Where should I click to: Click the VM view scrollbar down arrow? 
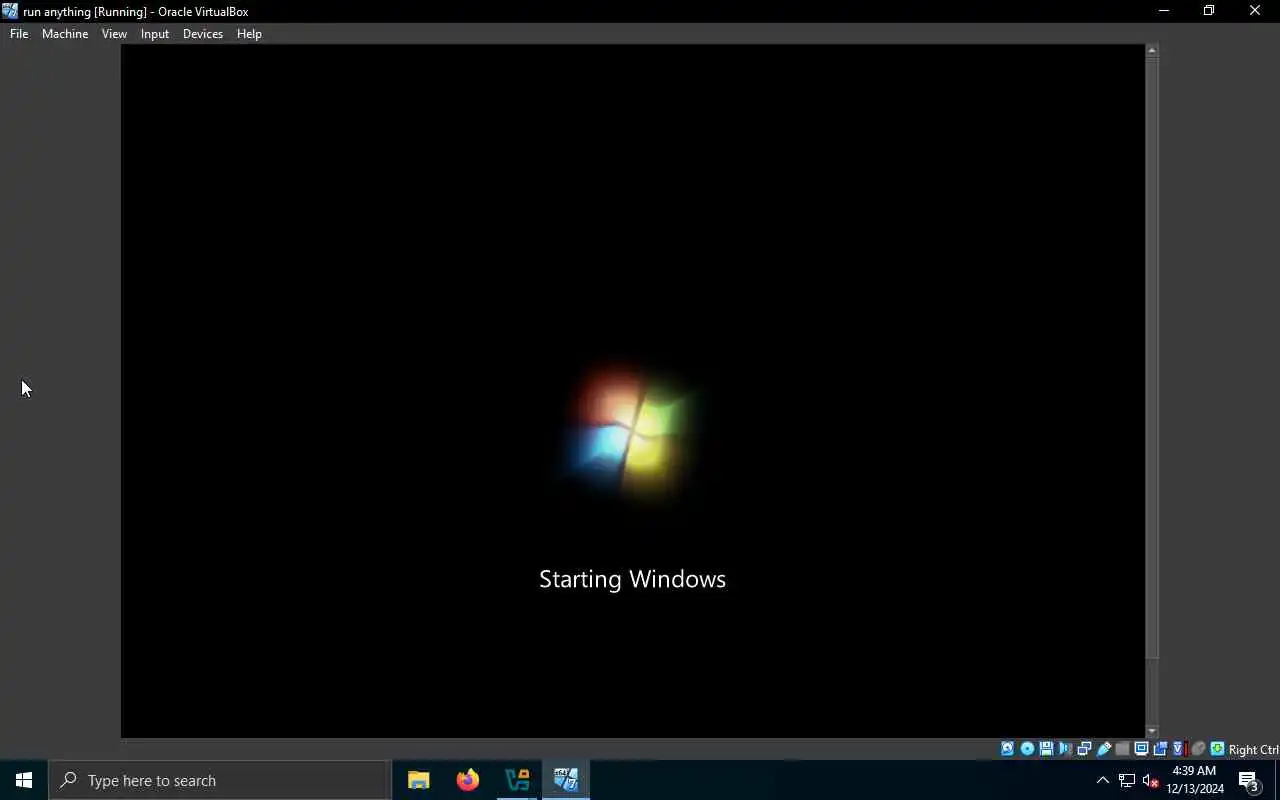[1152, 732]
